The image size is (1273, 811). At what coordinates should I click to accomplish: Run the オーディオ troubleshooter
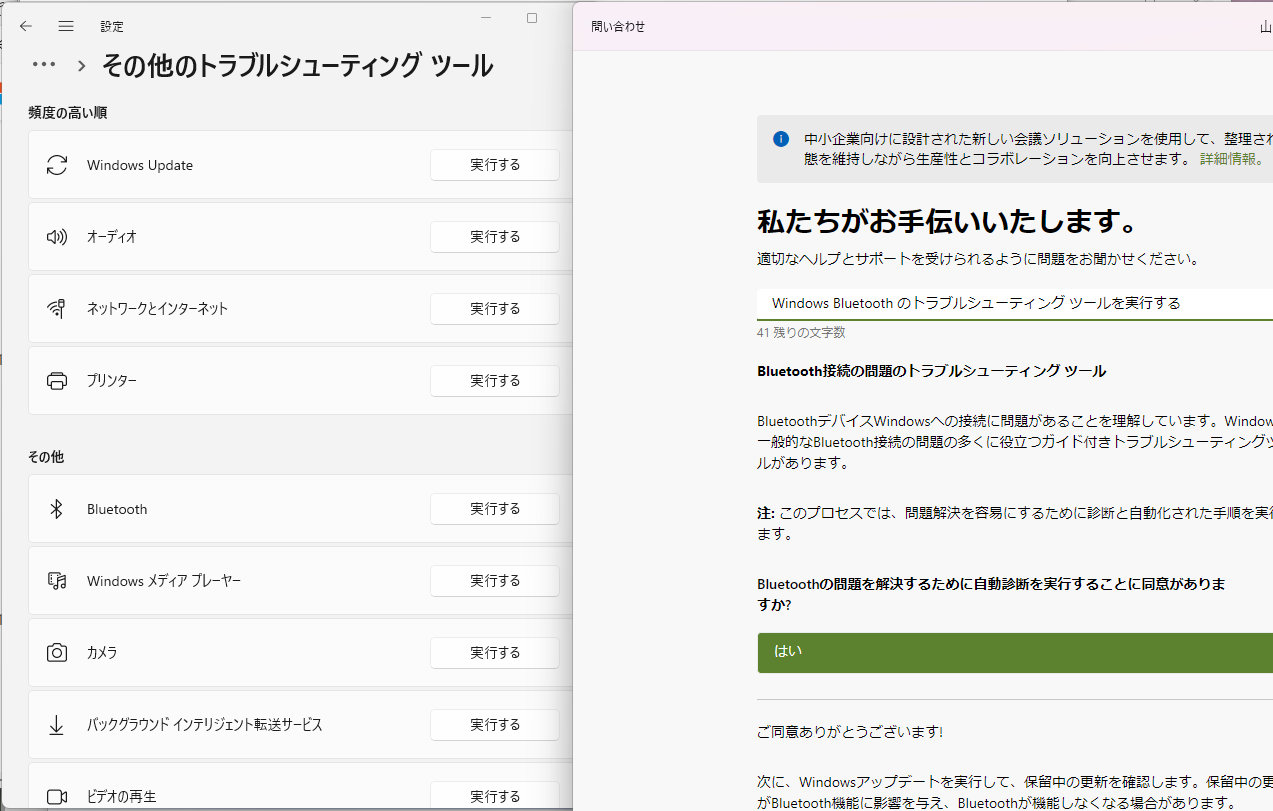[x=494, y=237]
